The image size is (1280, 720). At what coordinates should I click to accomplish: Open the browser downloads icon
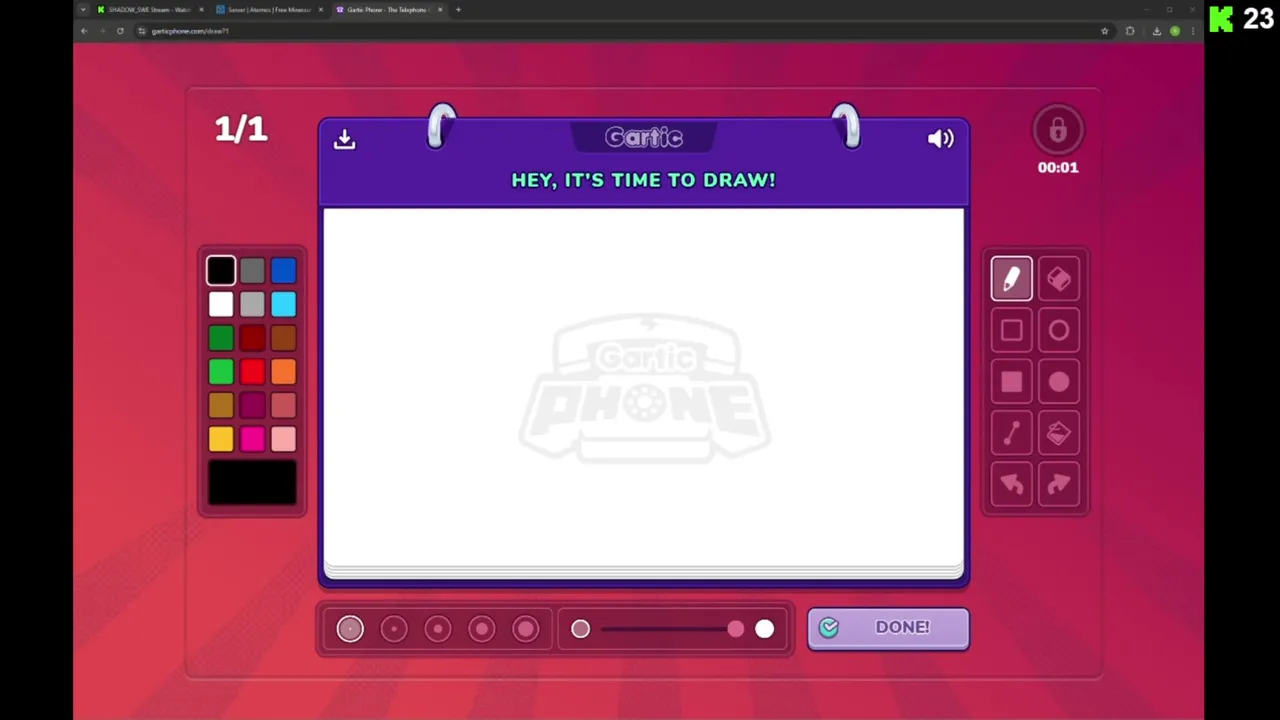click(x=1156, y=31)
